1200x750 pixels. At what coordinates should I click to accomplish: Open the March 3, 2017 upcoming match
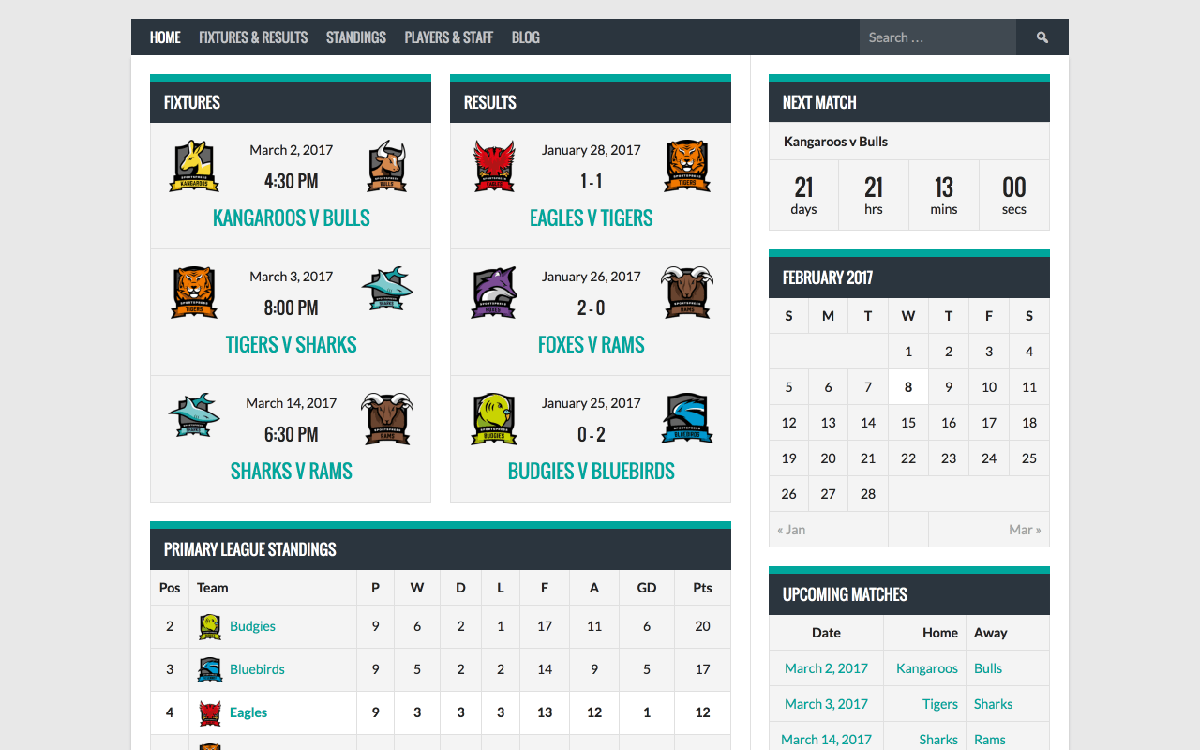tap(826, 704)
